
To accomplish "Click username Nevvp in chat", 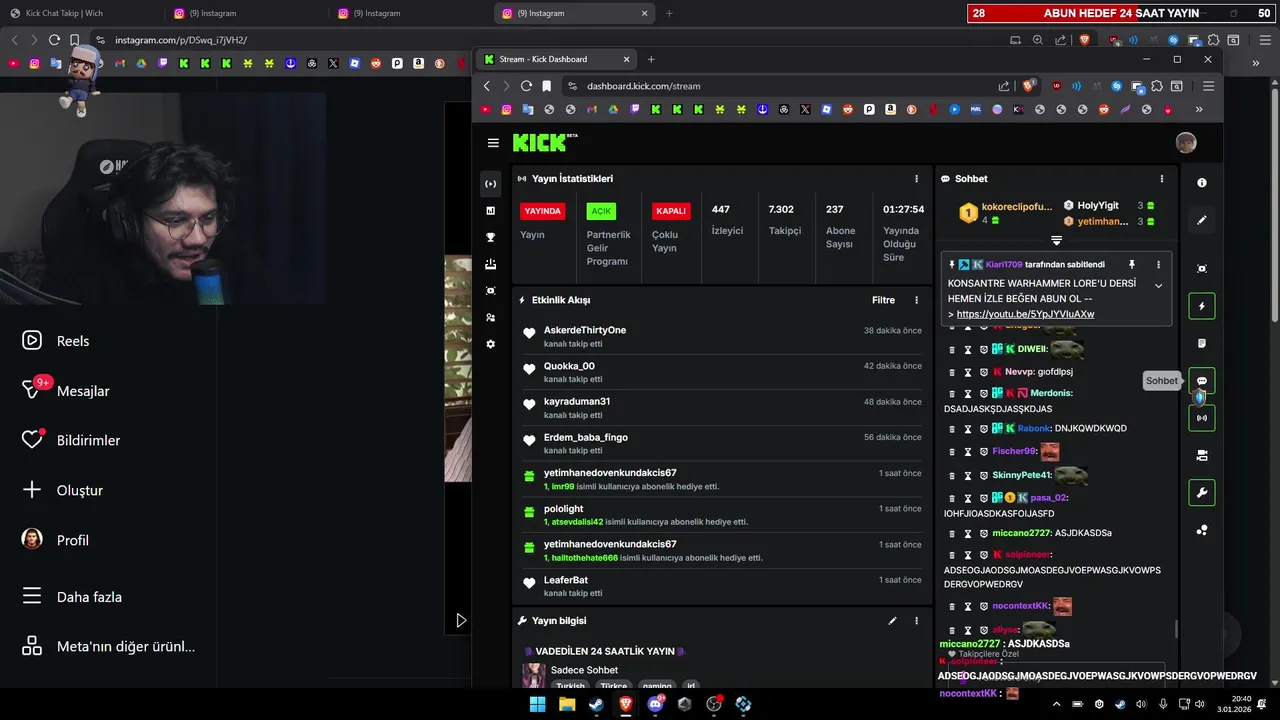I will pyautogui.click(x=1019, y=372).
